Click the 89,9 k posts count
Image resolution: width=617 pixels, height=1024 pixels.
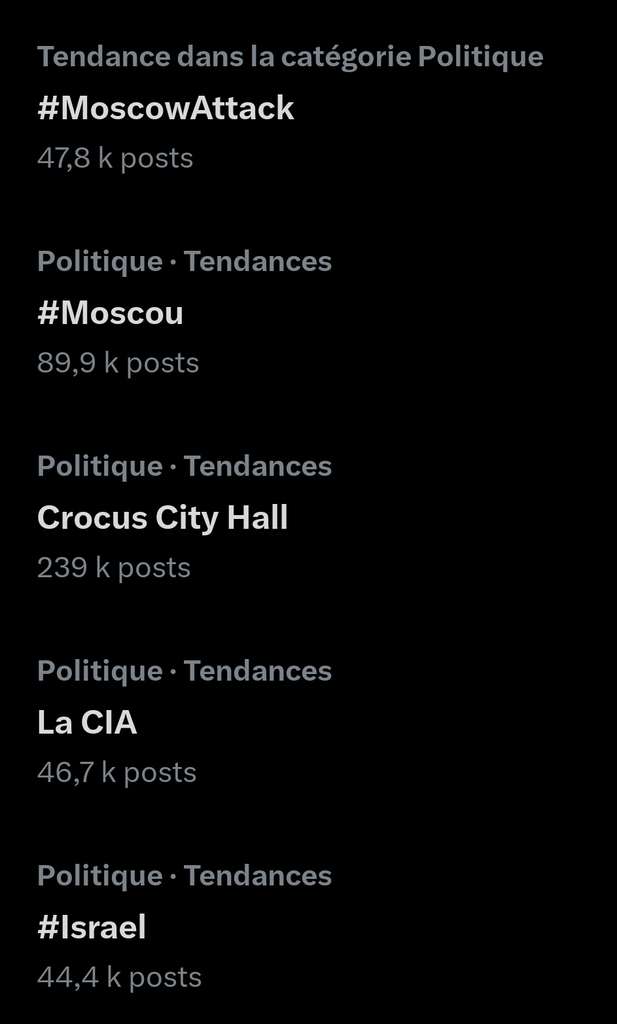tap(118, 363)
